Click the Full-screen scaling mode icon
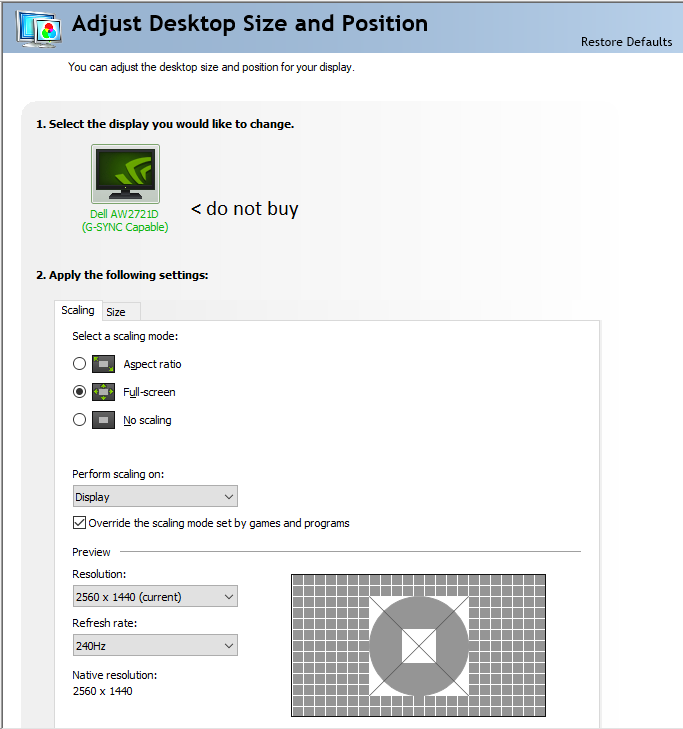 coord(103,392)
